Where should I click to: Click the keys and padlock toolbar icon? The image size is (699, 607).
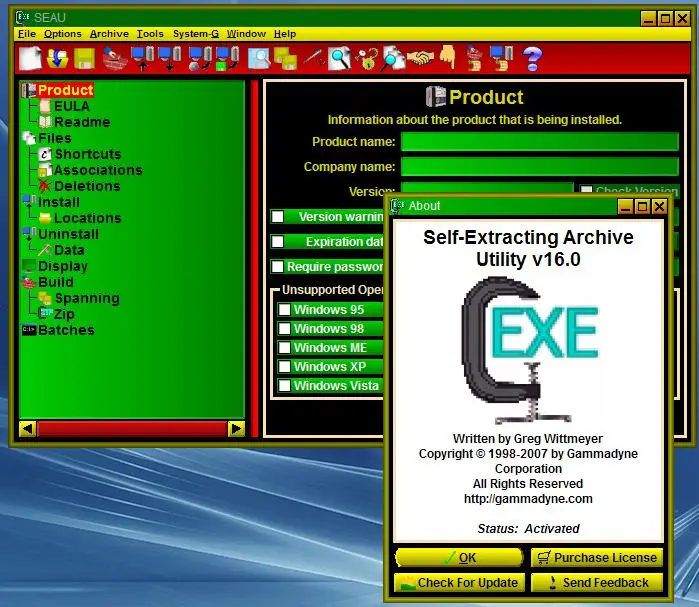click(367, 59)
